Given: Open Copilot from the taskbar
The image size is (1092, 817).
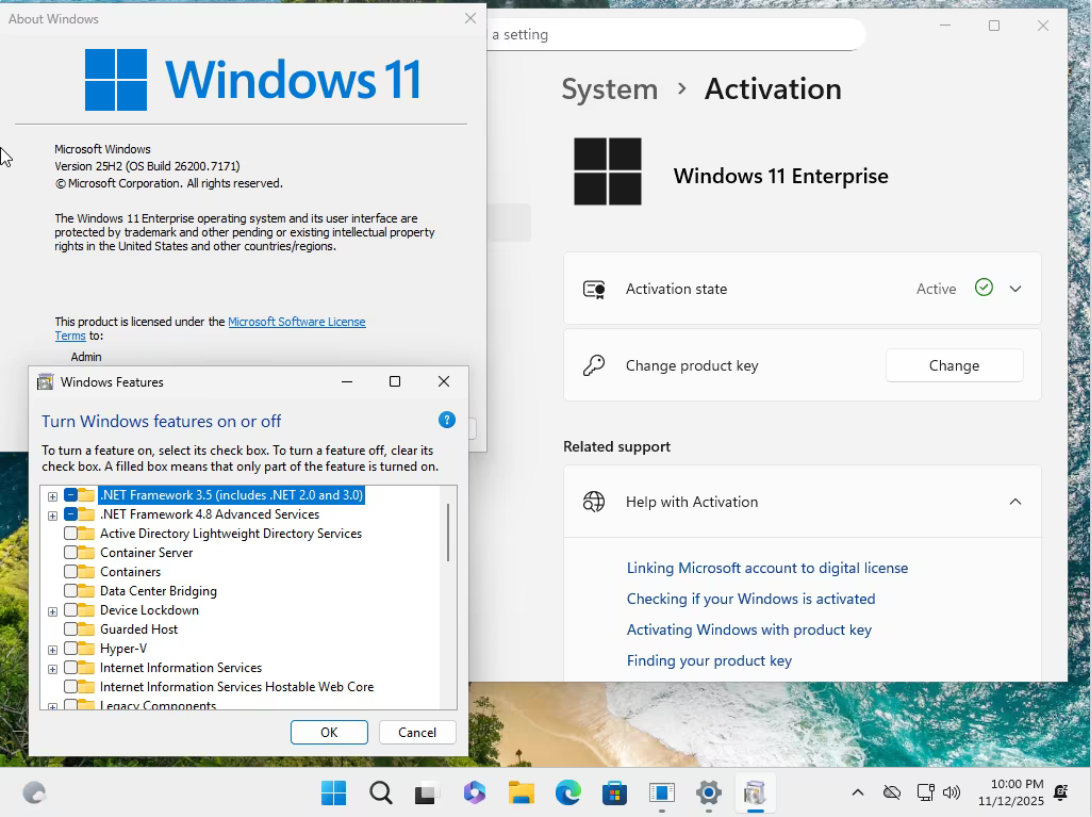Looking at the screenshot, I should (474, 793).
